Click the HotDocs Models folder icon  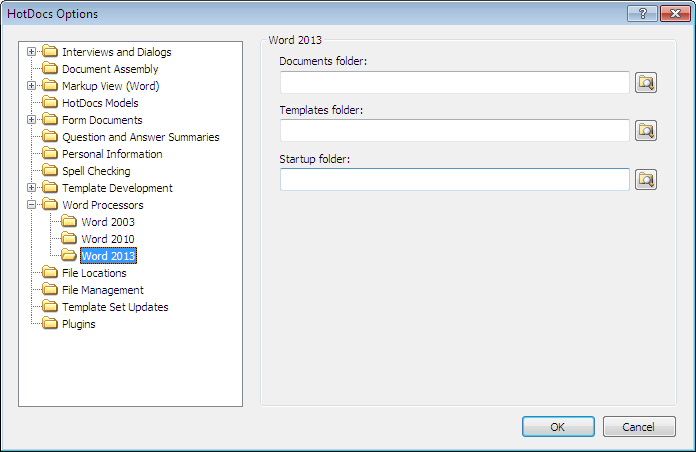(50, 103)
